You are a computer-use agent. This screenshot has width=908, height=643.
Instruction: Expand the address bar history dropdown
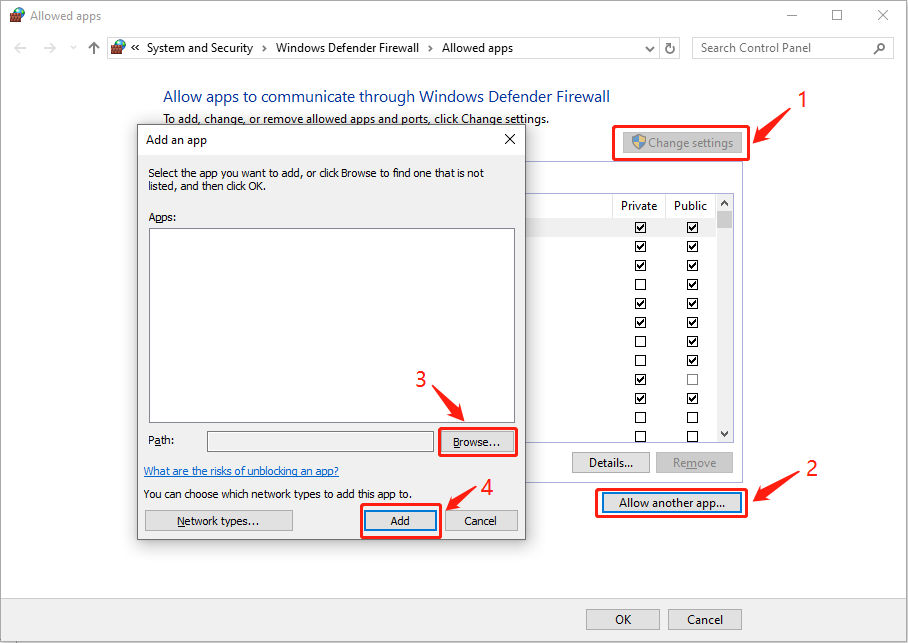[x=650, y=49]
